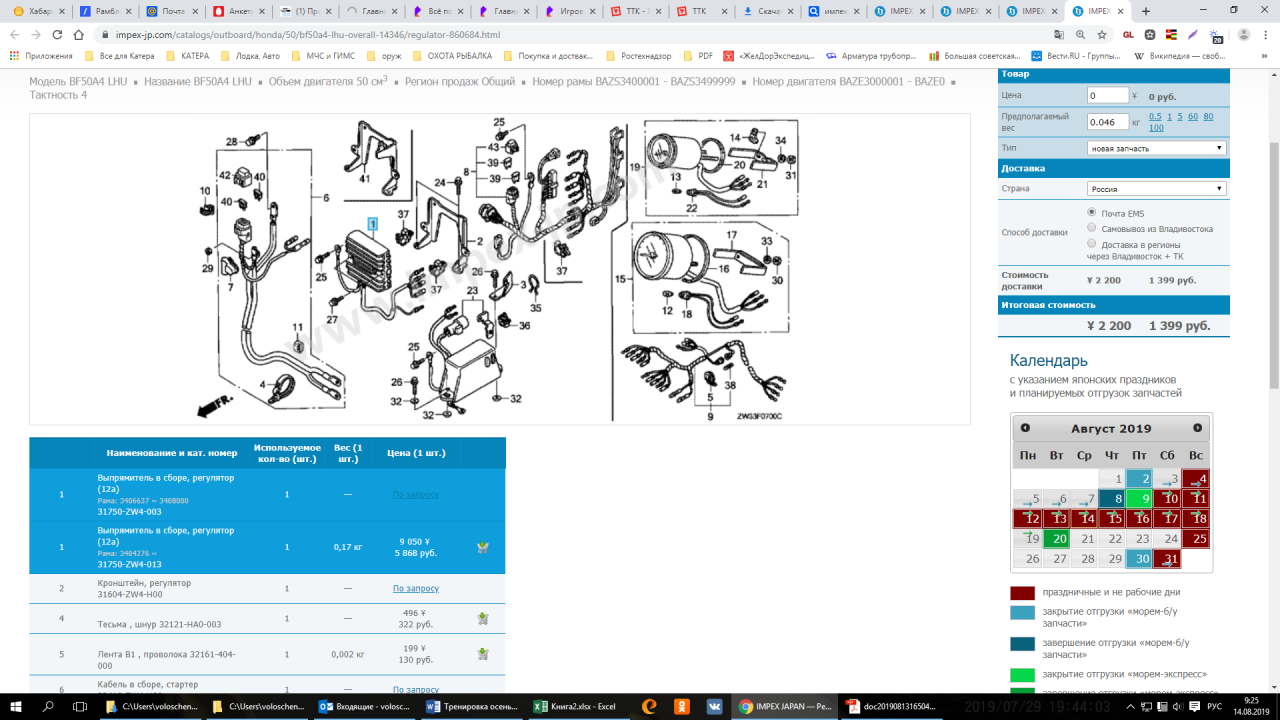Go to previous month in the calendar

point(1025,428)
